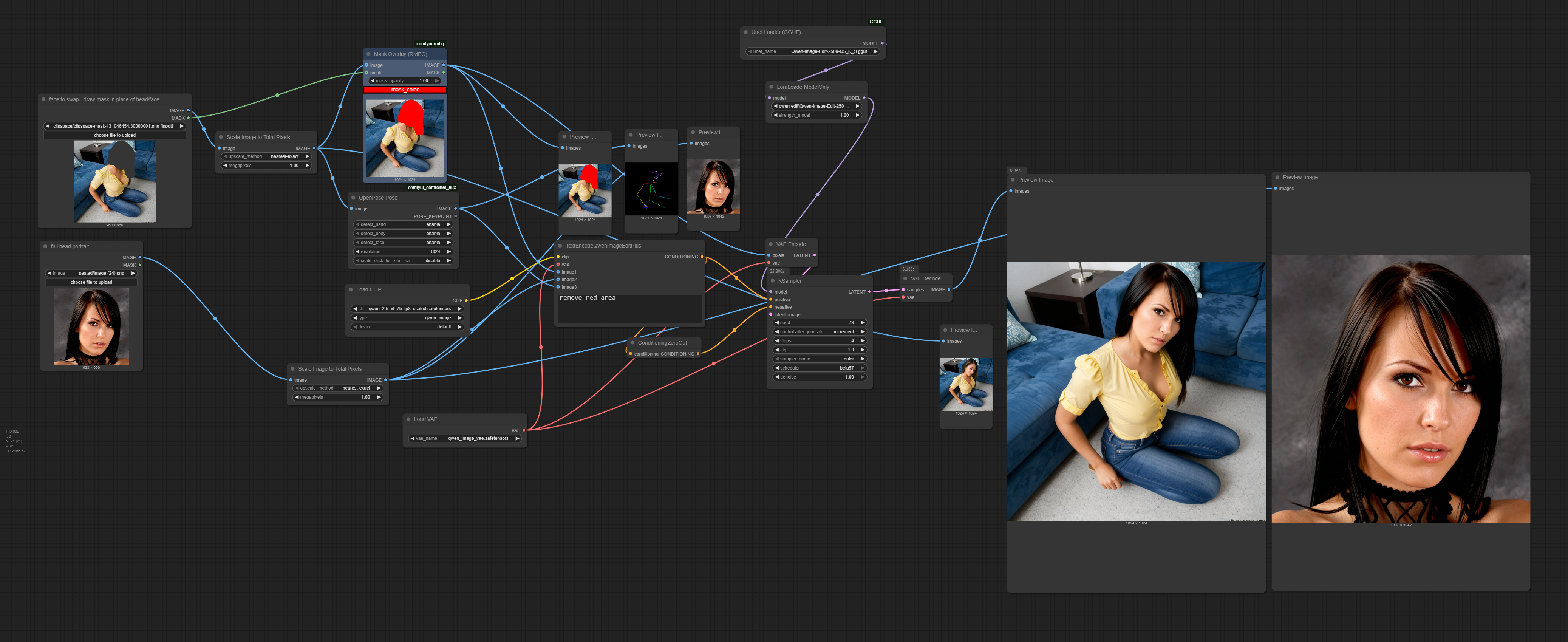
Task: Click the right arrow on the seed field
Action: pos(863,323)
